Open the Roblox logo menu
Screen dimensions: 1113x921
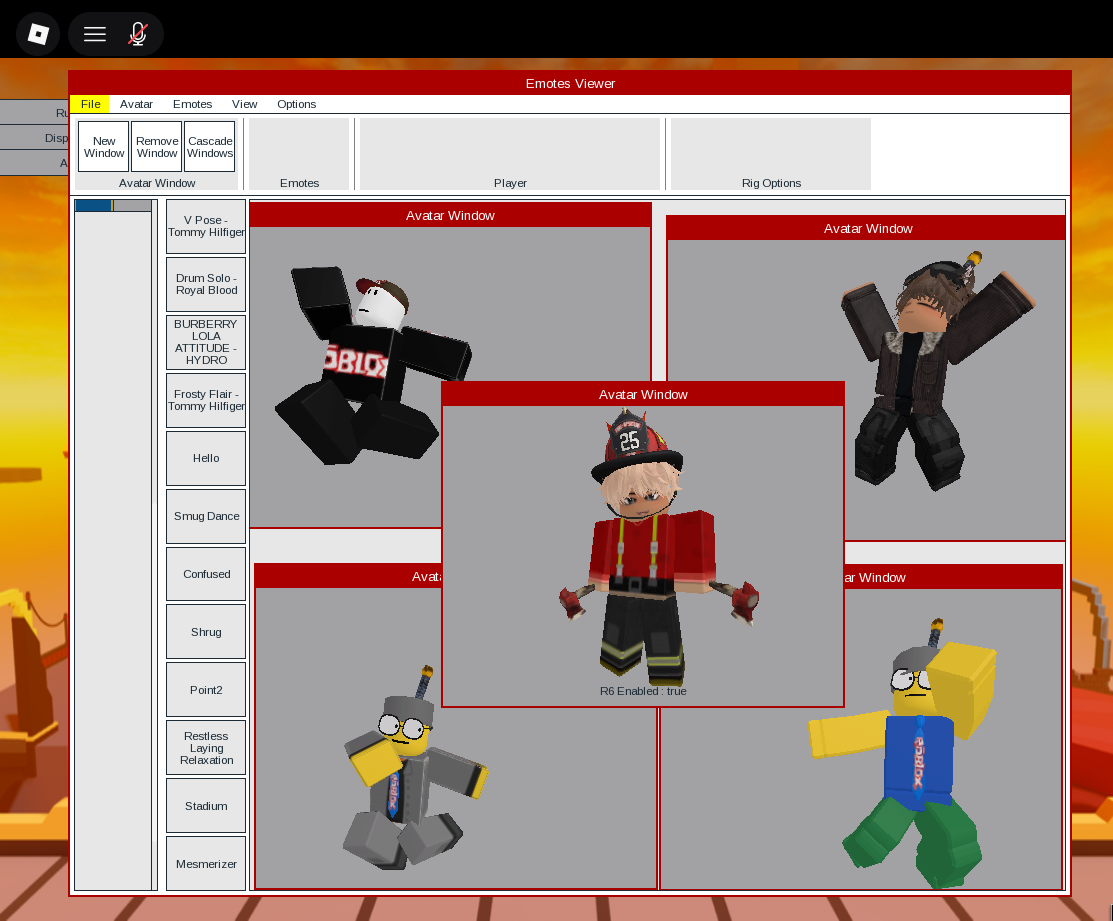[x=38, y=34]
